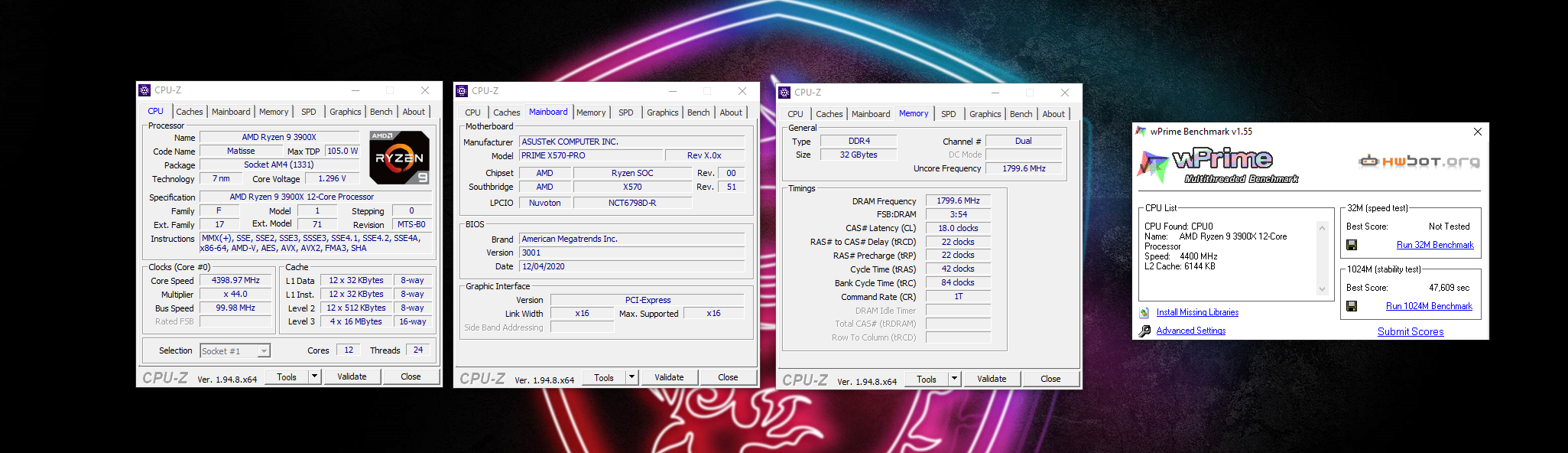
Task: Click the 1024M Best Score 47,609 sec
Action: coord(1449,288)
